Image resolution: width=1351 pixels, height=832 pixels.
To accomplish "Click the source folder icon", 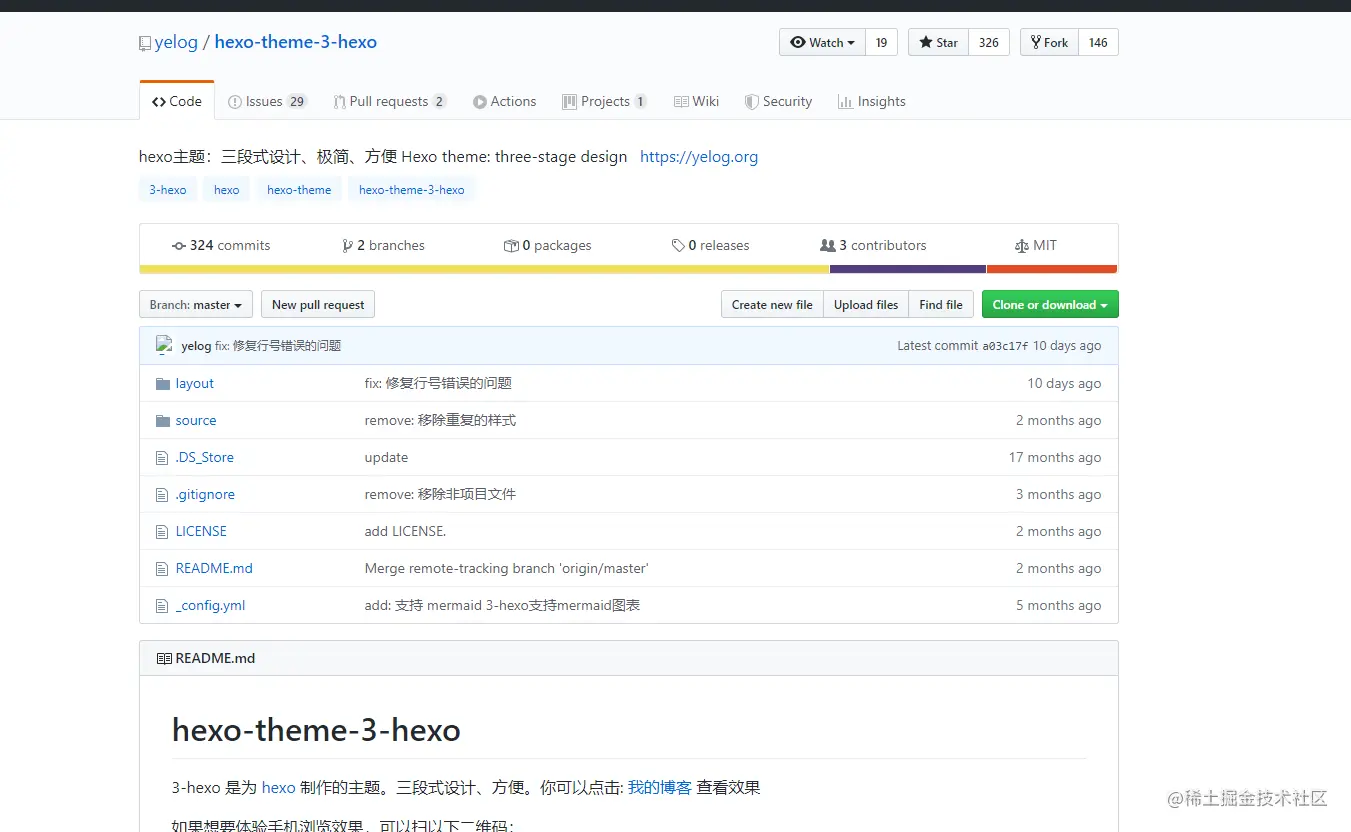I will (x=163, y=421).
